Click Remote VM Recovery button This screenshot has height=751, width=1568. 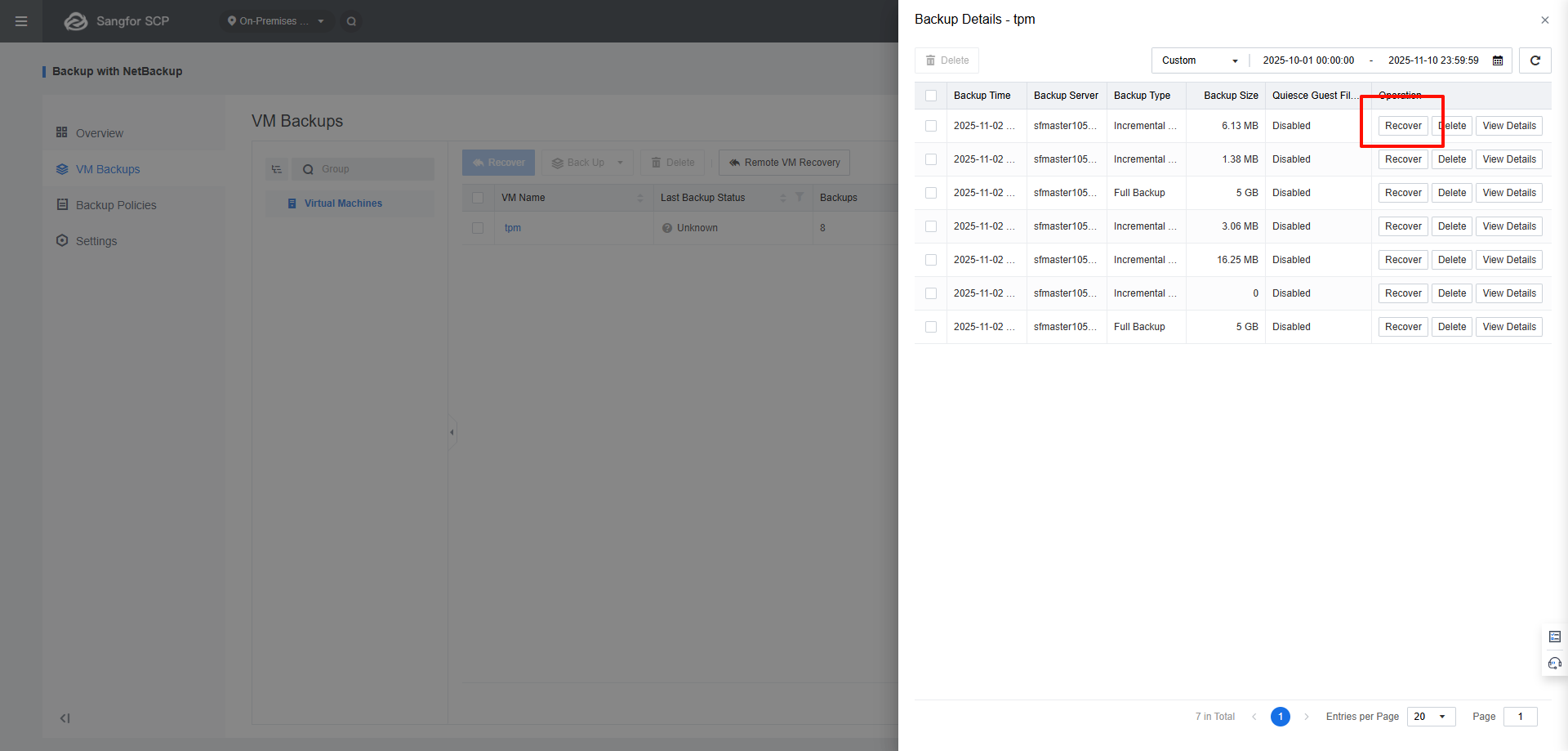784,163
